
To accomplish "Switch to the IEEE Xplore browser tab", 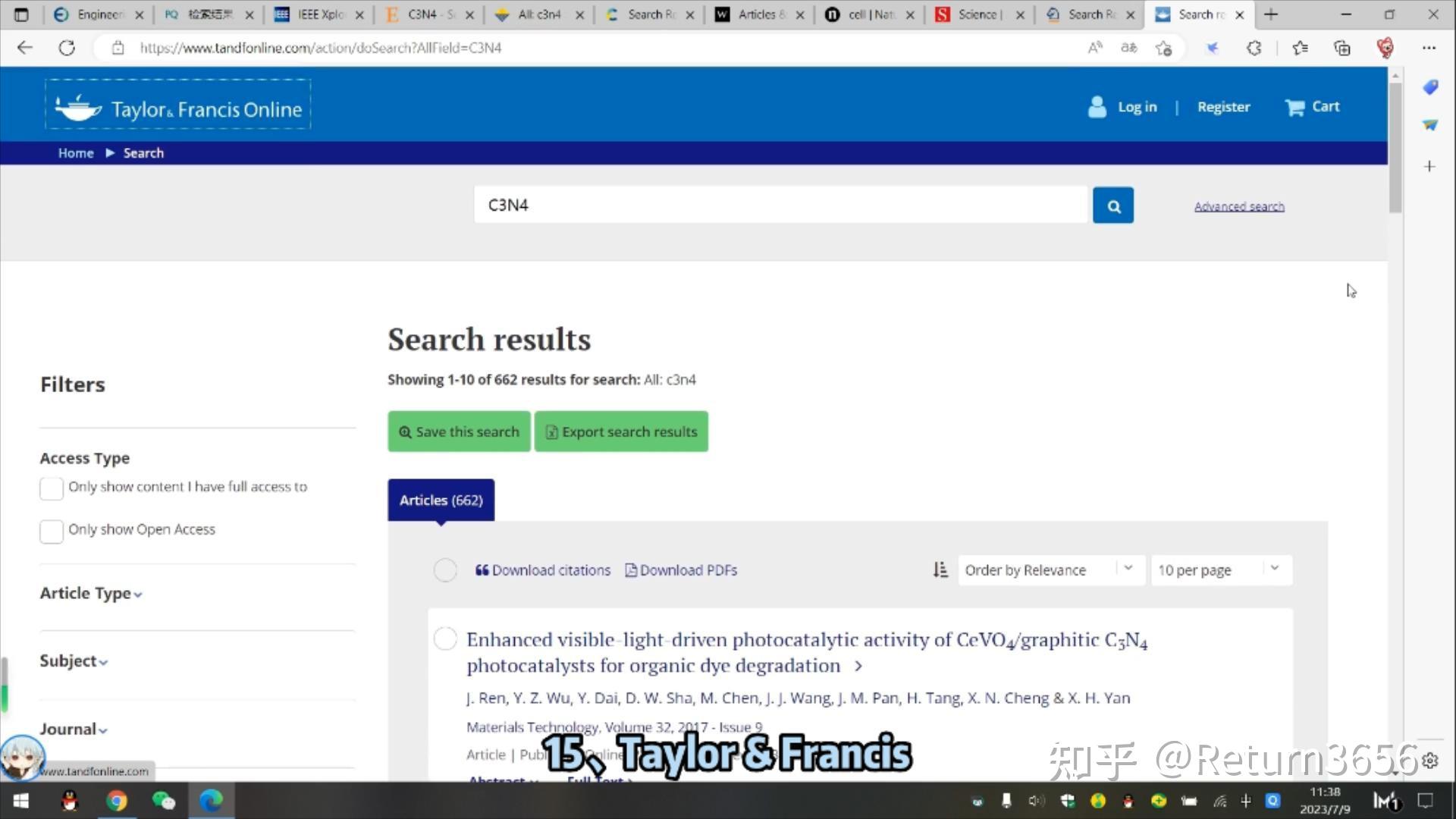I will (319, 14).
